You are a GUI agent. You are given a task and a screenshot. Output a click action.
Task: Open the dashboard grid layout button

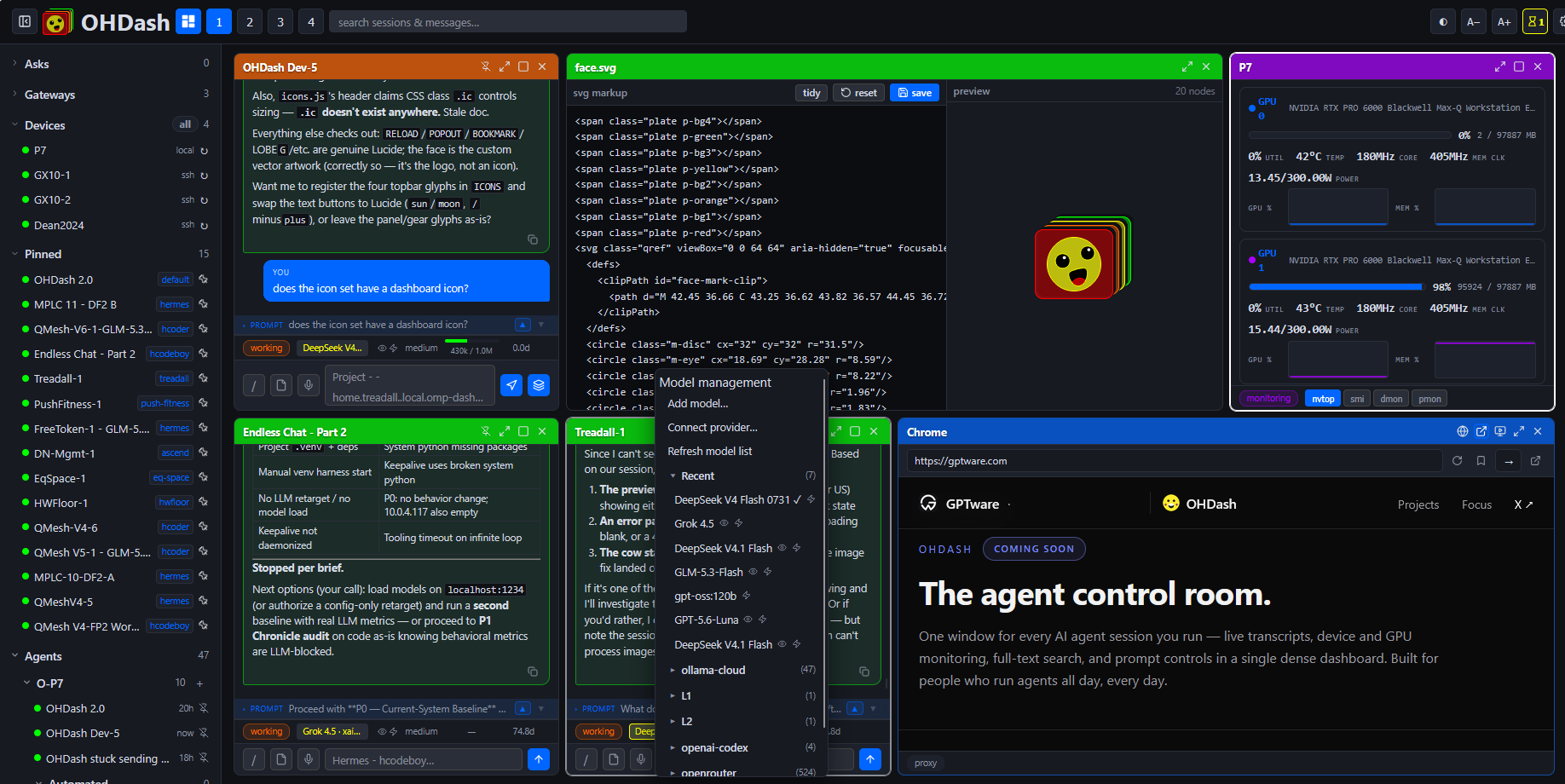pyautogui.click(x=188, y=22)
